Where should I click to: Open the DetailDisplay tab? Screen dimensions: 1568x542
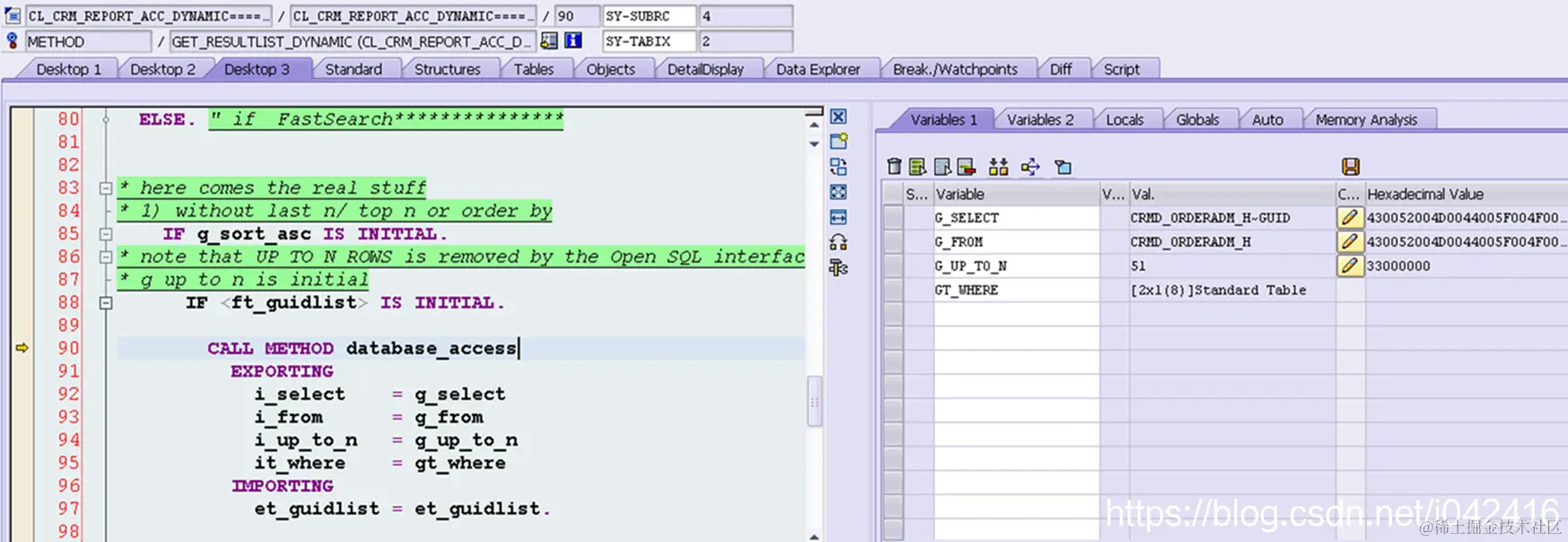(705, 69)
